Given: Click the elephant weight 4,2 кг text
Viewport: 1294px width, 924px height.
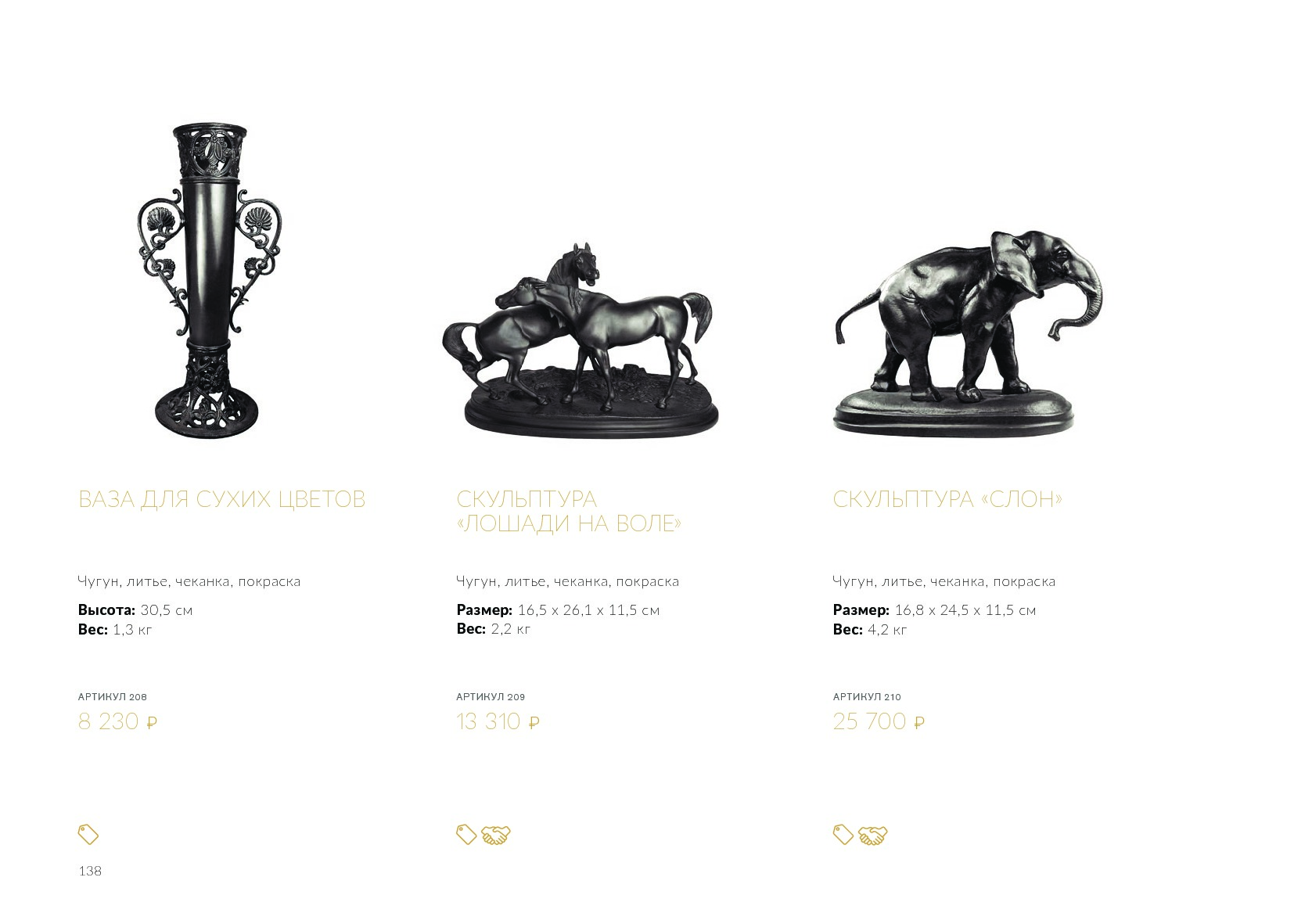Looking at the screenshot, I should pyautogui.click(x=887, y=630).
